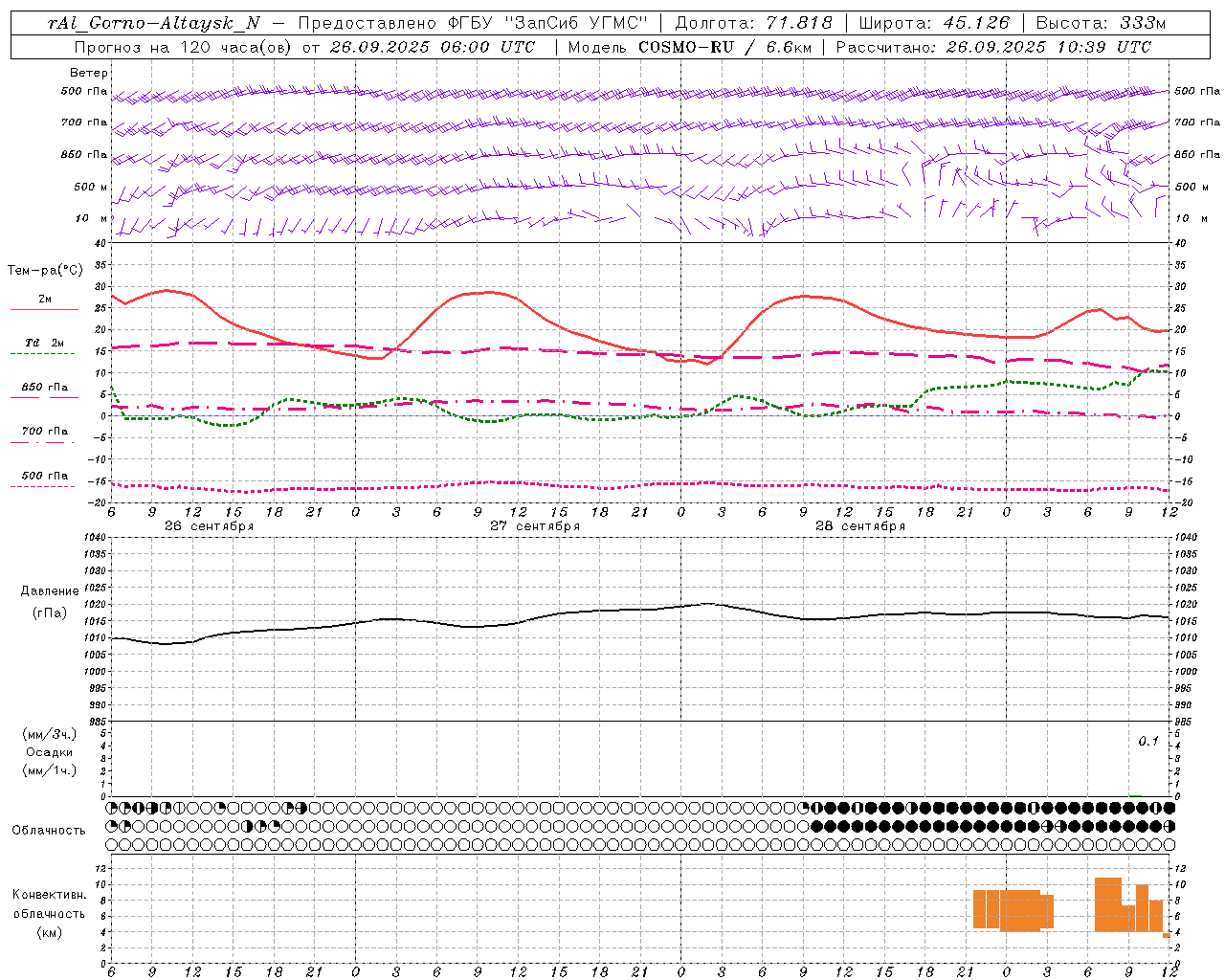Select the provider text ФГБУ "ЗапСиб УГМС"
This screenshot has width=1225, height=980.
click(547, 23)
